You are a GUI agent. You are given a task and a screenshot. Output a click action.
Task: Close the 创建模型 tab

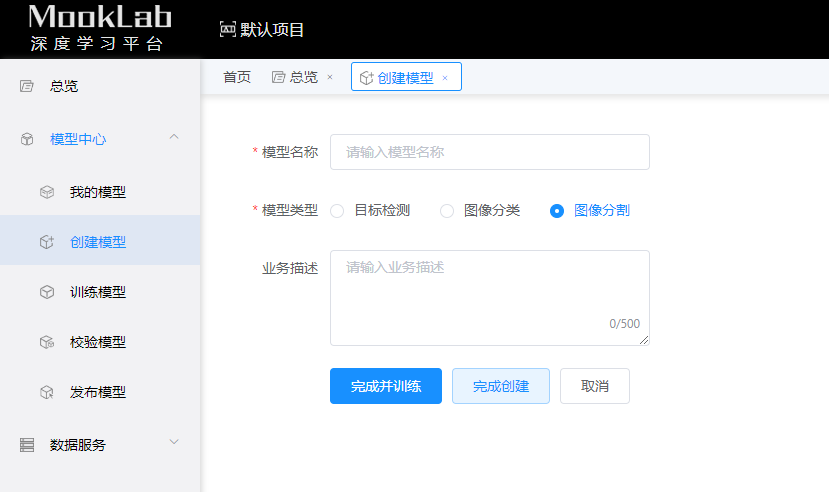coord(445,77)
